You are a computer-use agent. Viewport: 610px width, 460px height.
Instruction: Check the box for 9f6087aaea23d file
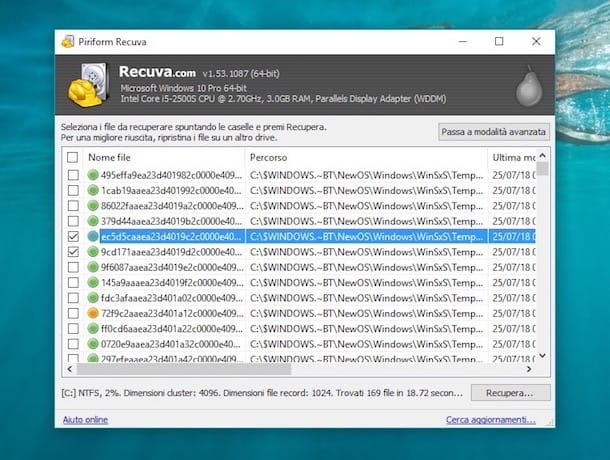click(x=73, y=267)
